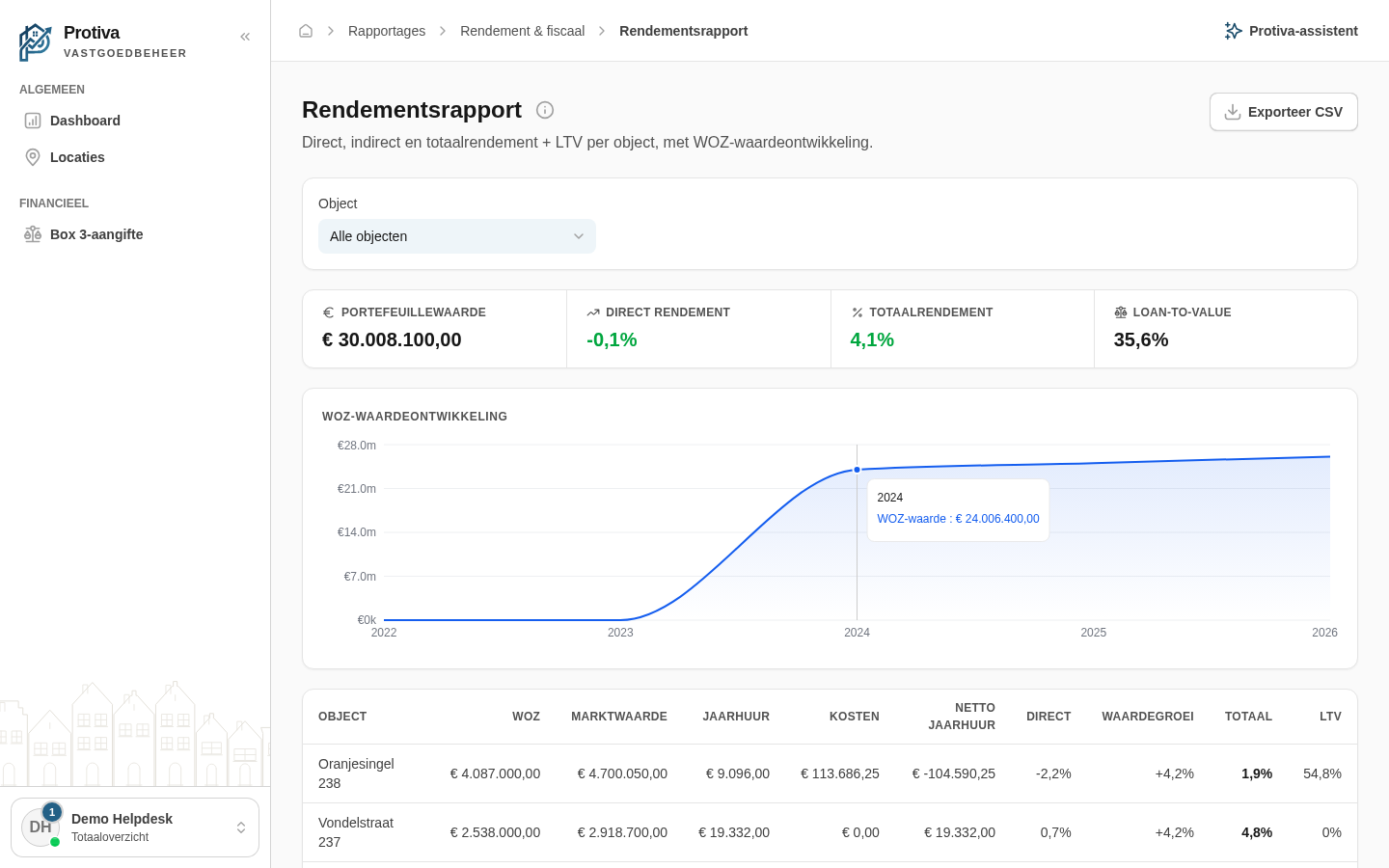This screenshot has width=1389, height=868.
Task: Click the Dashboard chart icon
Action: coord(33,121)
